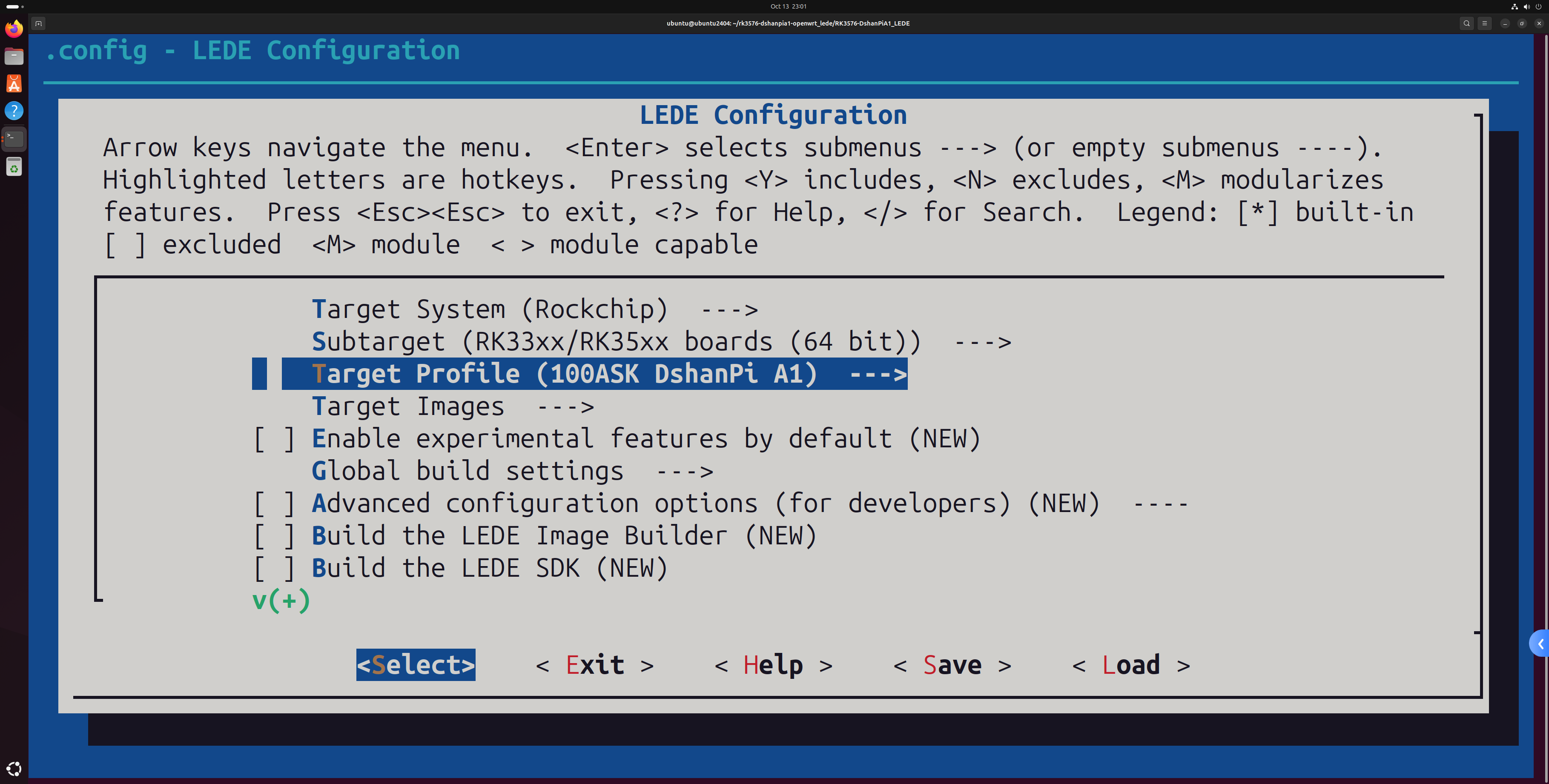Open Firefox from the dock
This screenshot has width=1549, height=784.
tap(14, 28)
